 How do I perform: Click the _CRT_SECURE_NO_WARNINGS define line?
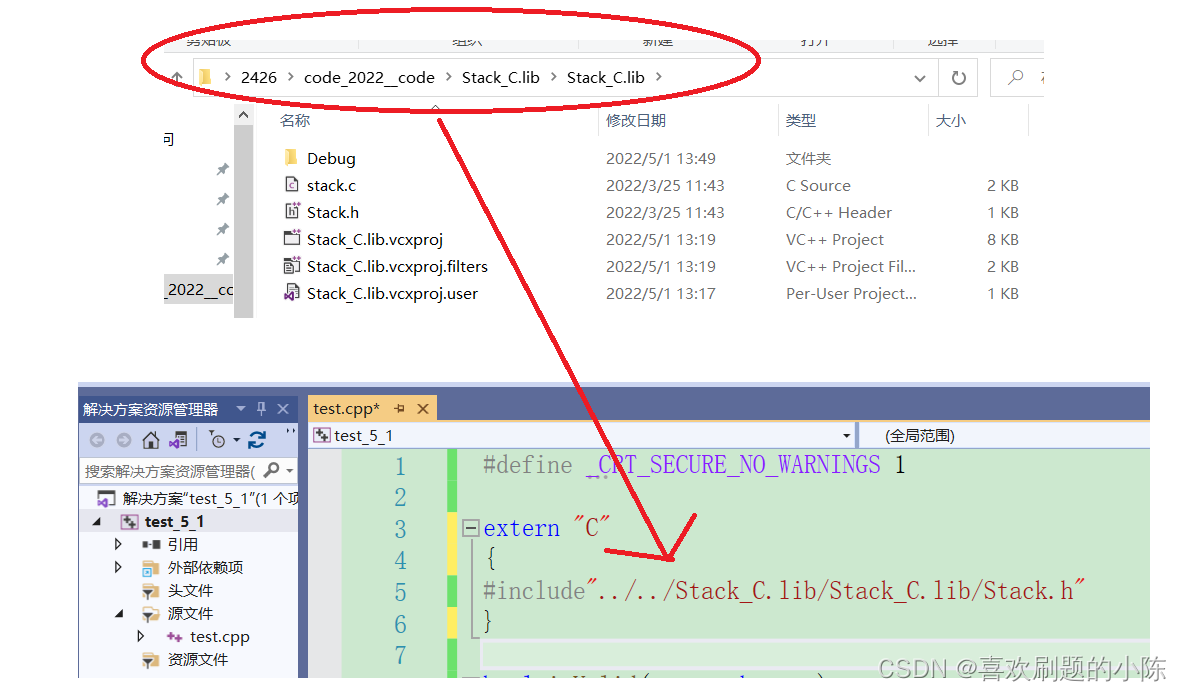pos(693,465)
